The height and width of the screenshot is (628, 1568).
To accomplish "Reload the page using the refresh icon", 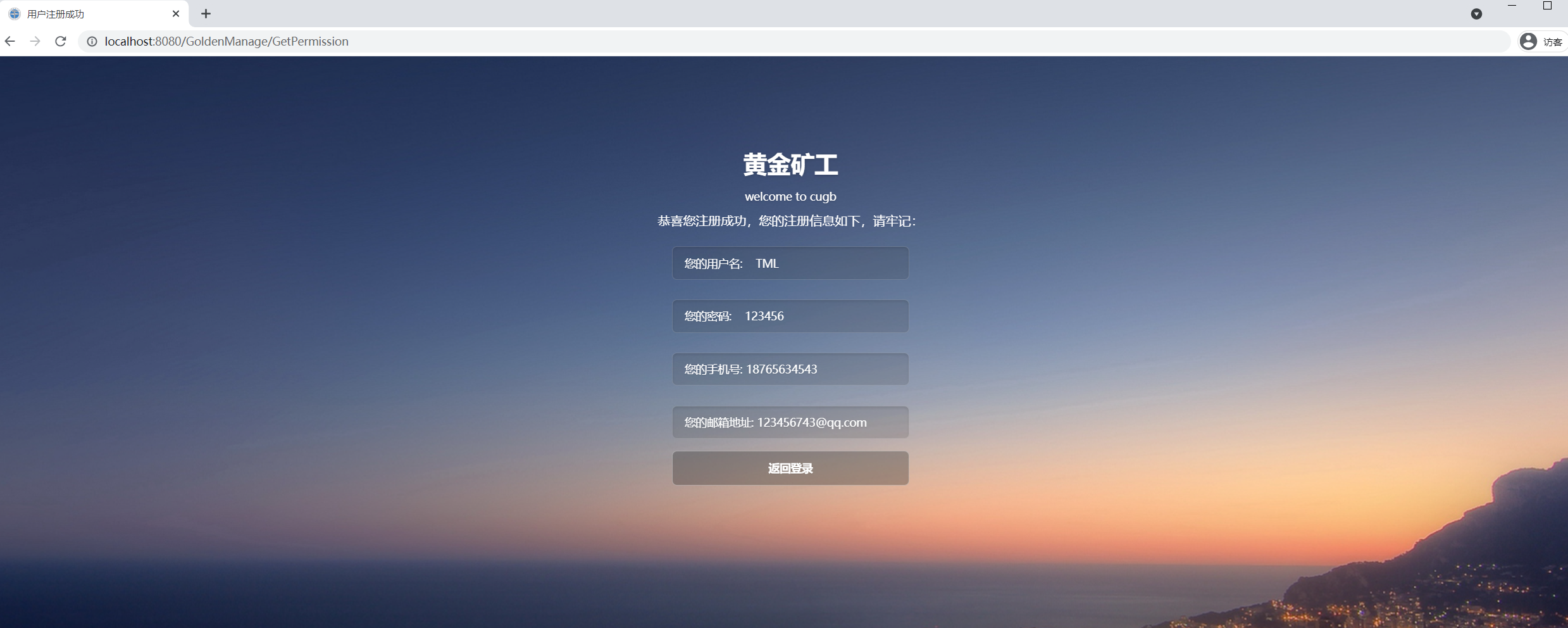I will 60,41.
